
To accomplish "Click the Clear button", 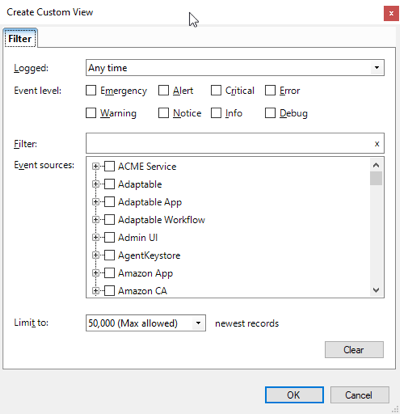I will pos(354,350).
